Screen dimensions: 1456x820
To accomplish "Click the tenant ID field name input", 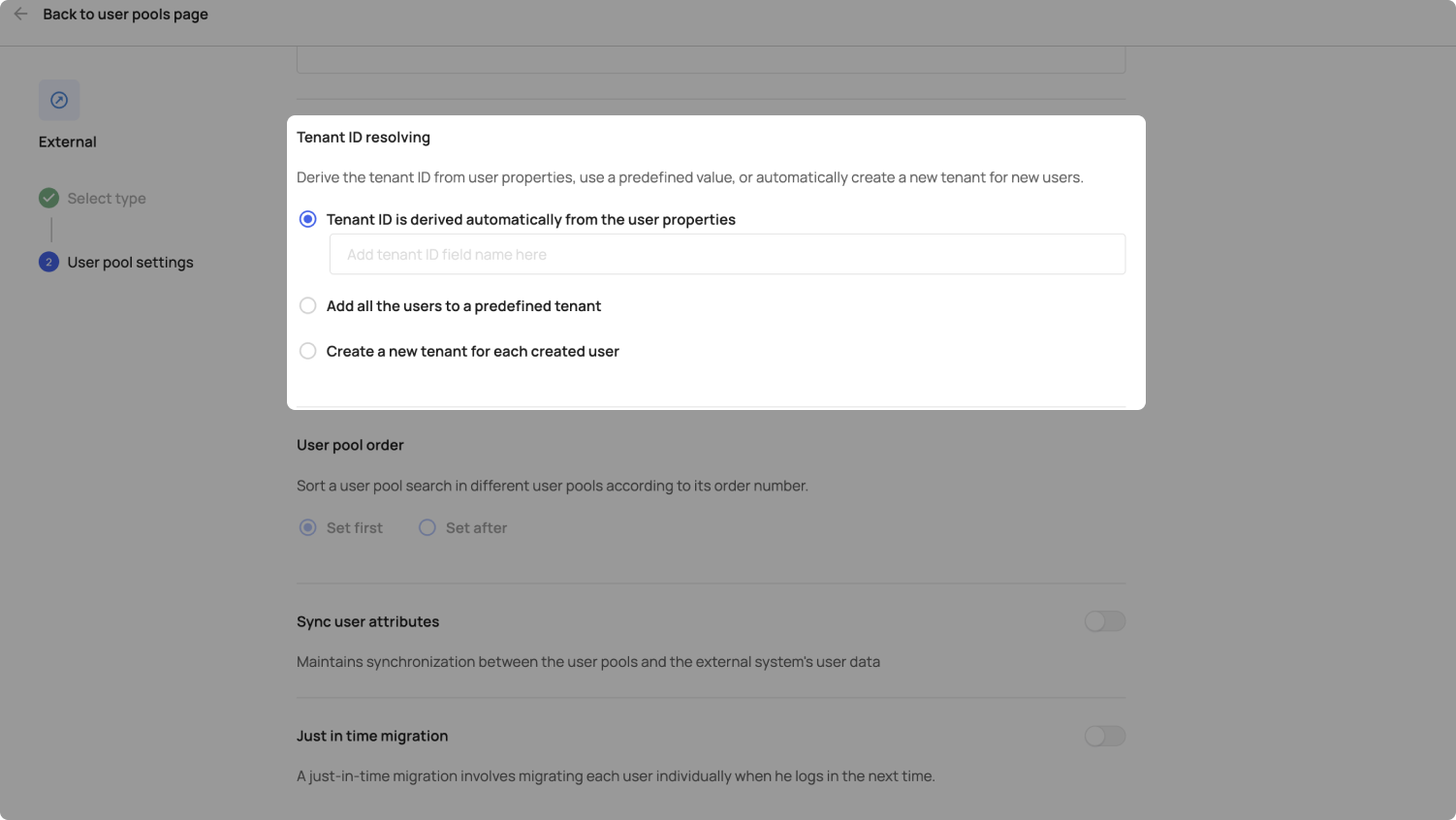I will (727, 255).
